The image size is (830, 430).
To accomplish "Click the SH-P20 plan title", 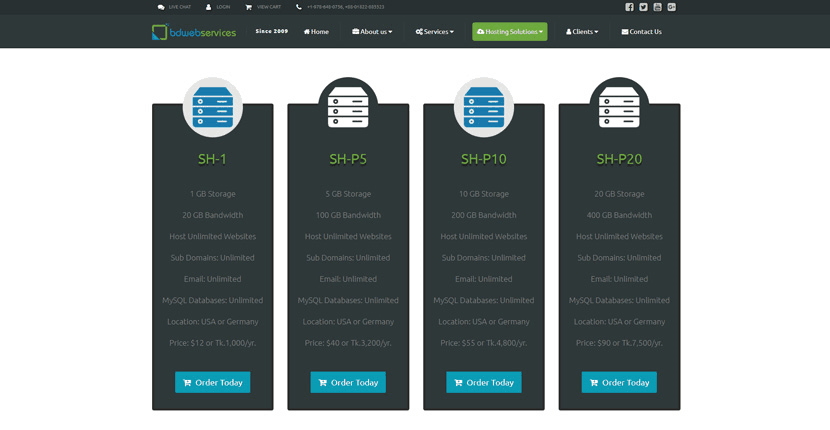I will (x=619, y=159).
